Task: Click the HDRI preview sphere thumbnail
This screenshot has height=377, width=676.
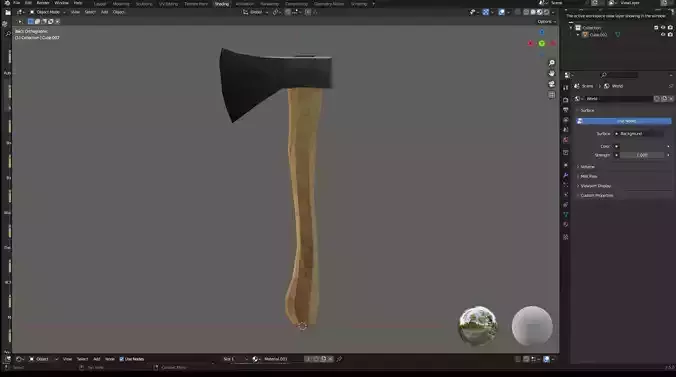Action: pyautogui.click(x=478, y=326)
